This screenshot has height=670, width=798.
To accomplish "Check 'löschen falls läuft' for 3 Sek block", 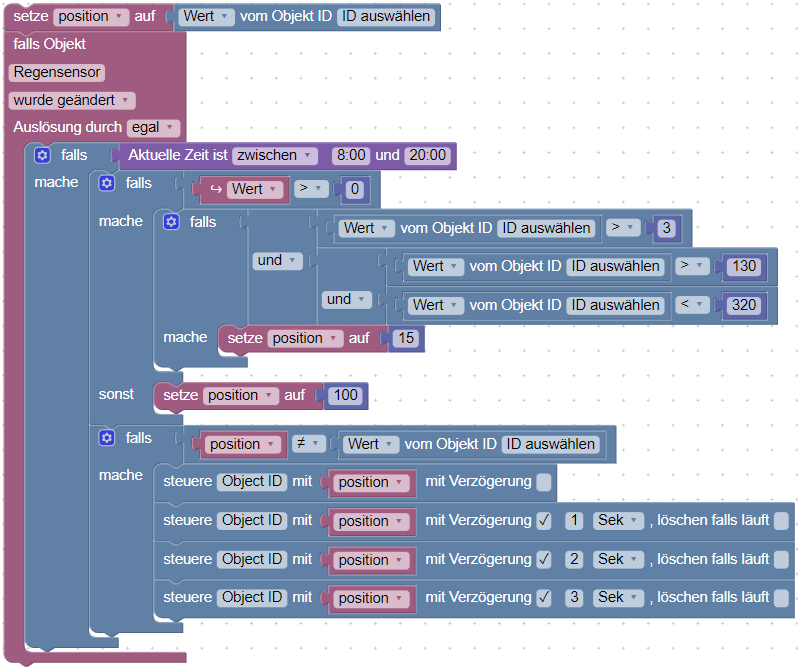I will pyautogui.click(x=781, y=598).
